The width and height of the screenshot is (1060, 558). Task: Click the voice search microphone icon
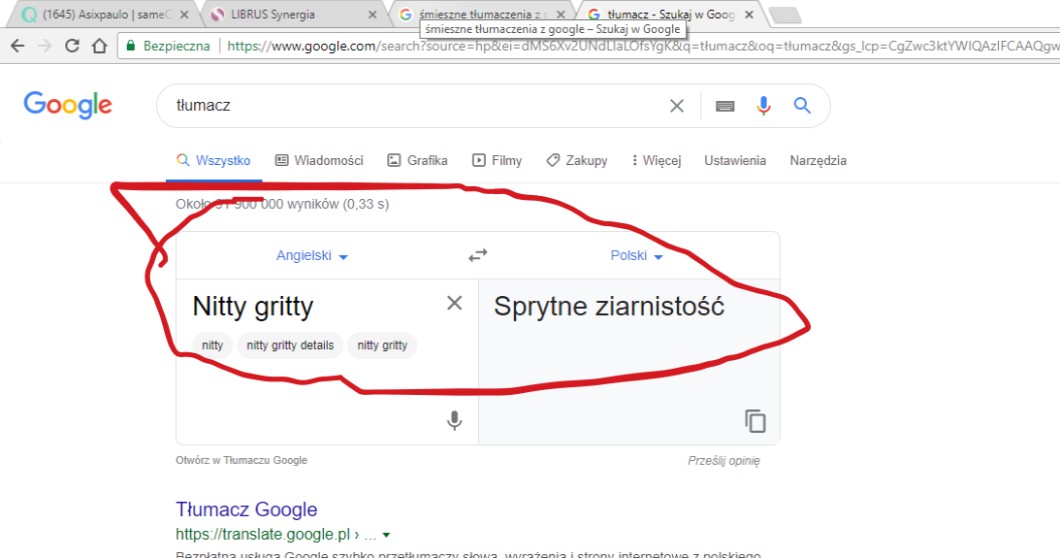pyautogui.click(x=764, y=106)
